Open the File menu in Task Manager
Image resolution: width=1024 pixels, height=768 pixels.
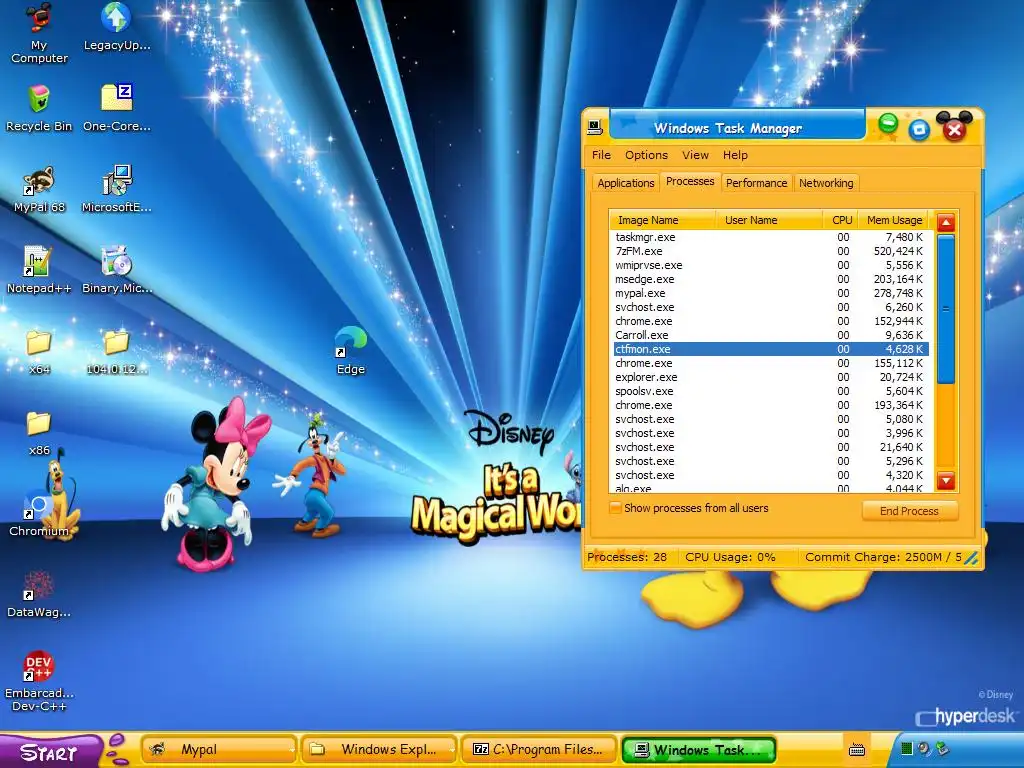coord(601,155)
